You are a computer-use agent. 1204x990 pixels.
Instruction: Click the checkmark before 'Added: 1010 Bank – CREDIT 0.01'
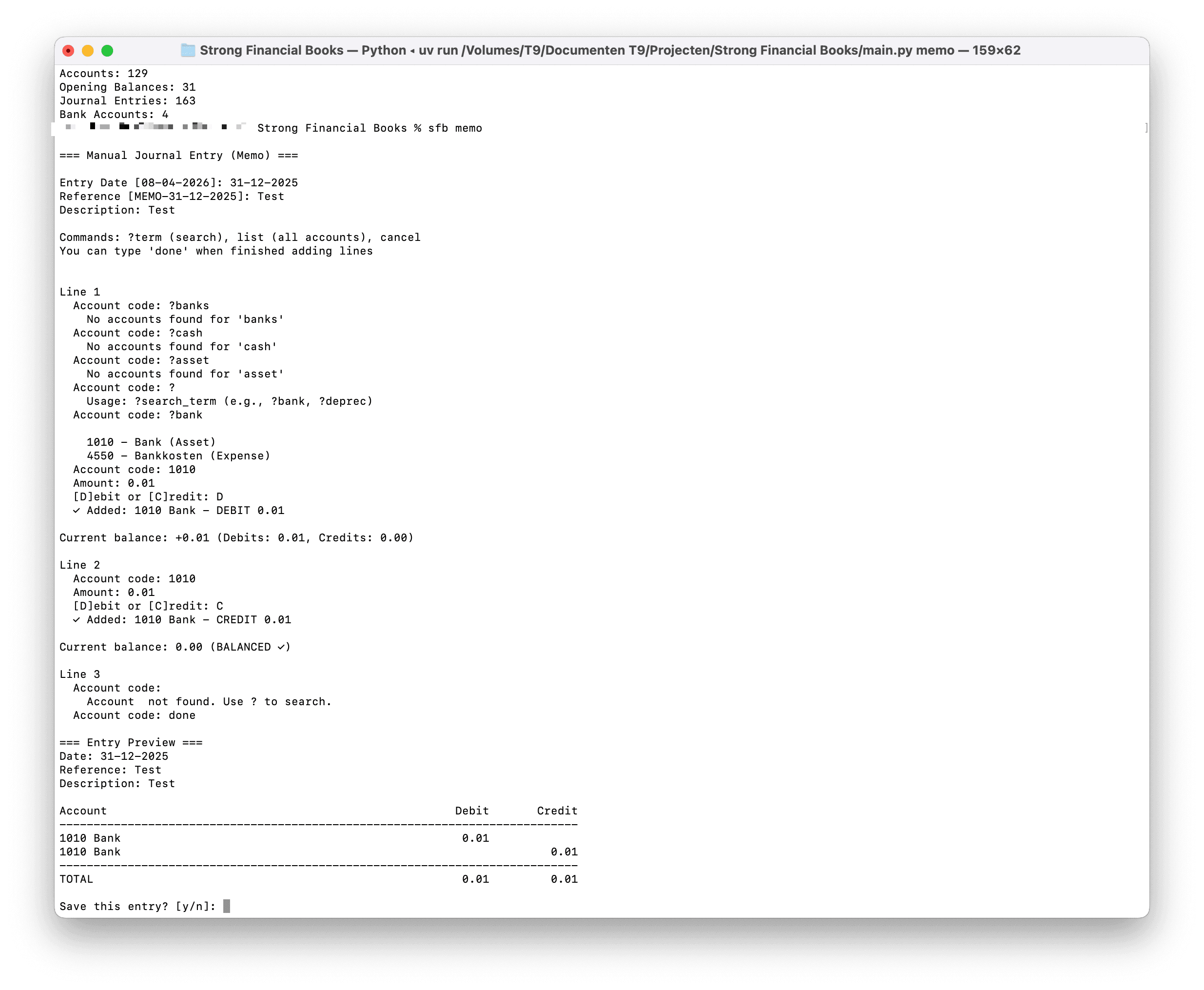(x=77, y=620)
